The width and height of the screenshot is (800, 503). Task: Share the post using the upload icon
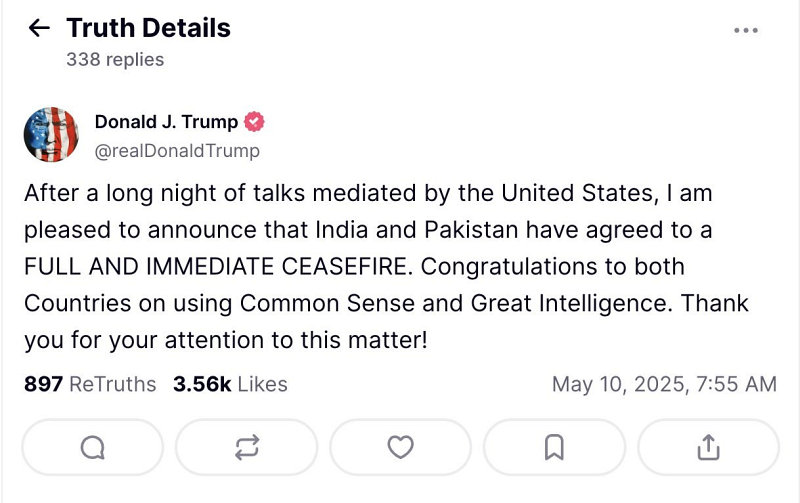point(708,447)
